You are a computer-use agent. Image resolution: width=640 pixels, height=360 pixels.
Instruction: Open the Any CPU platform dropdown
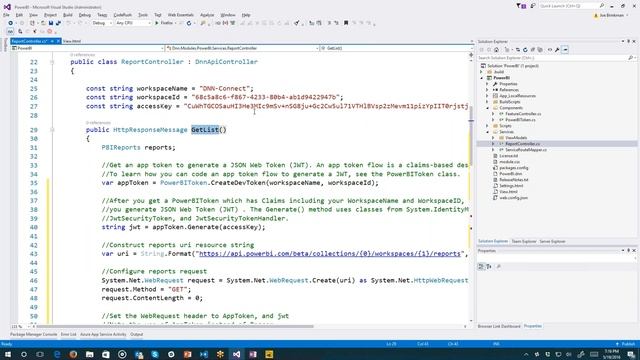[133, 23]
